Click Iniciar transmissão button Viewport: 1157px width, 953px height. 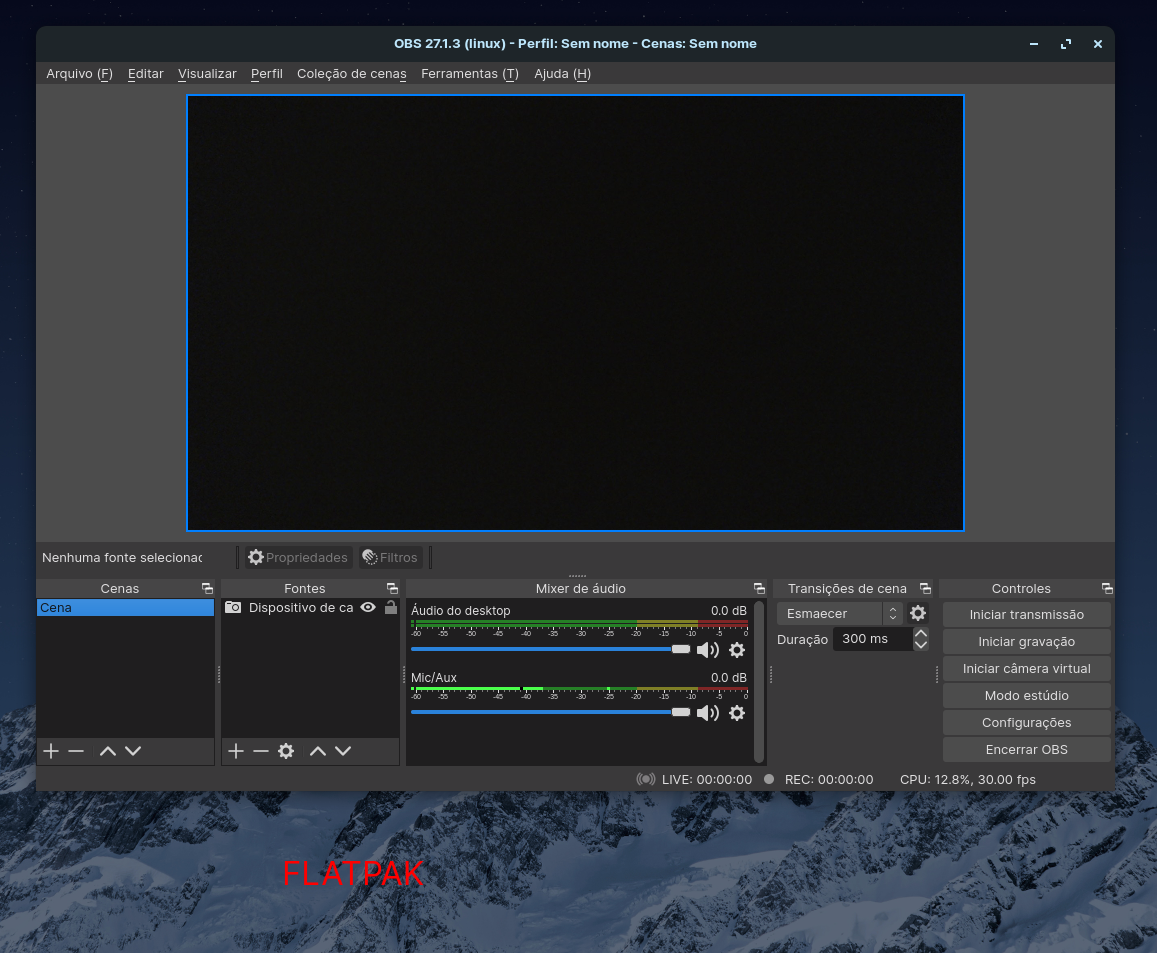pos(1026,614)
